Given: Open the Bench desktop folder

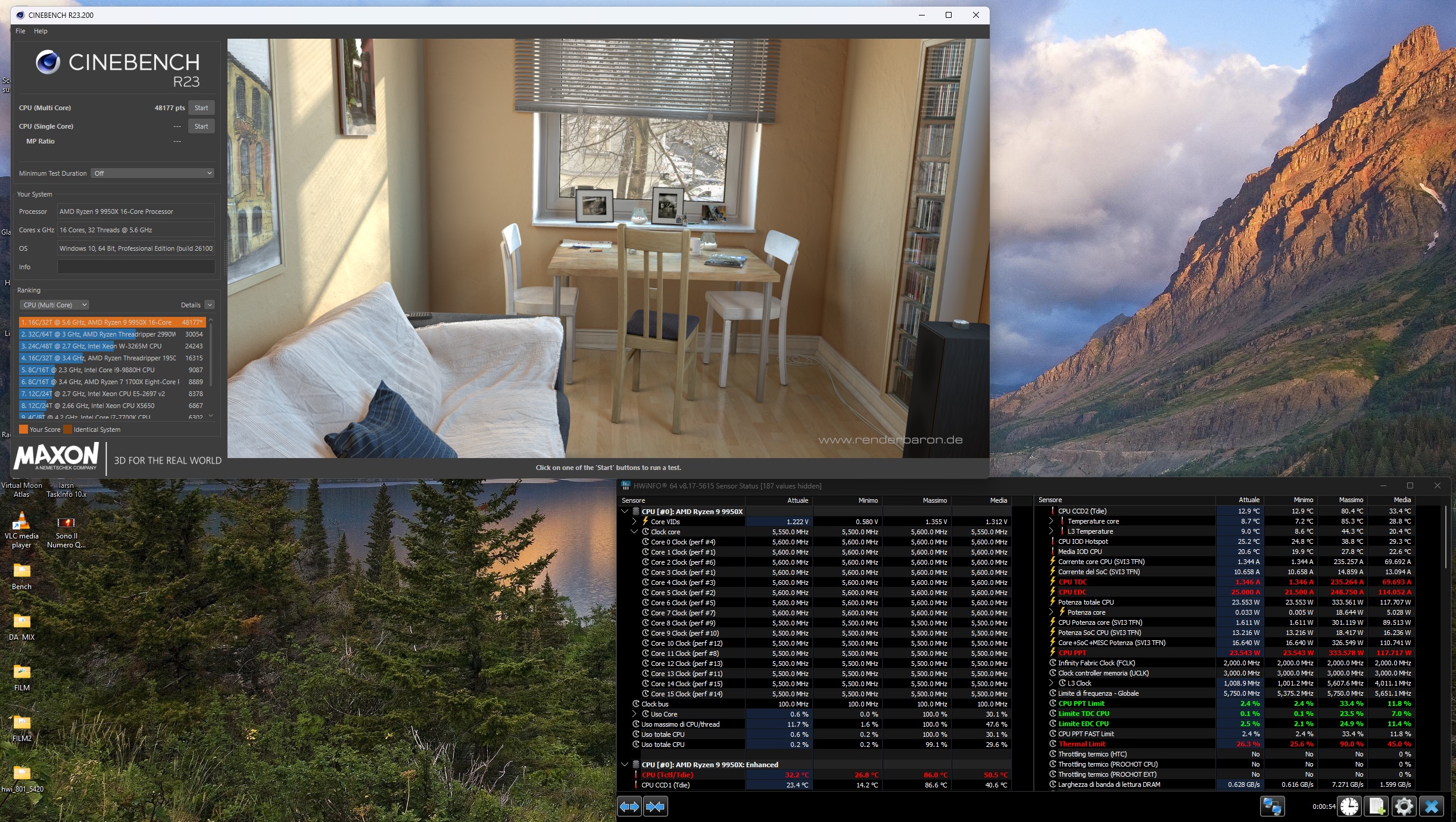Looking at the screenshot, I should [x=21, y=576].
